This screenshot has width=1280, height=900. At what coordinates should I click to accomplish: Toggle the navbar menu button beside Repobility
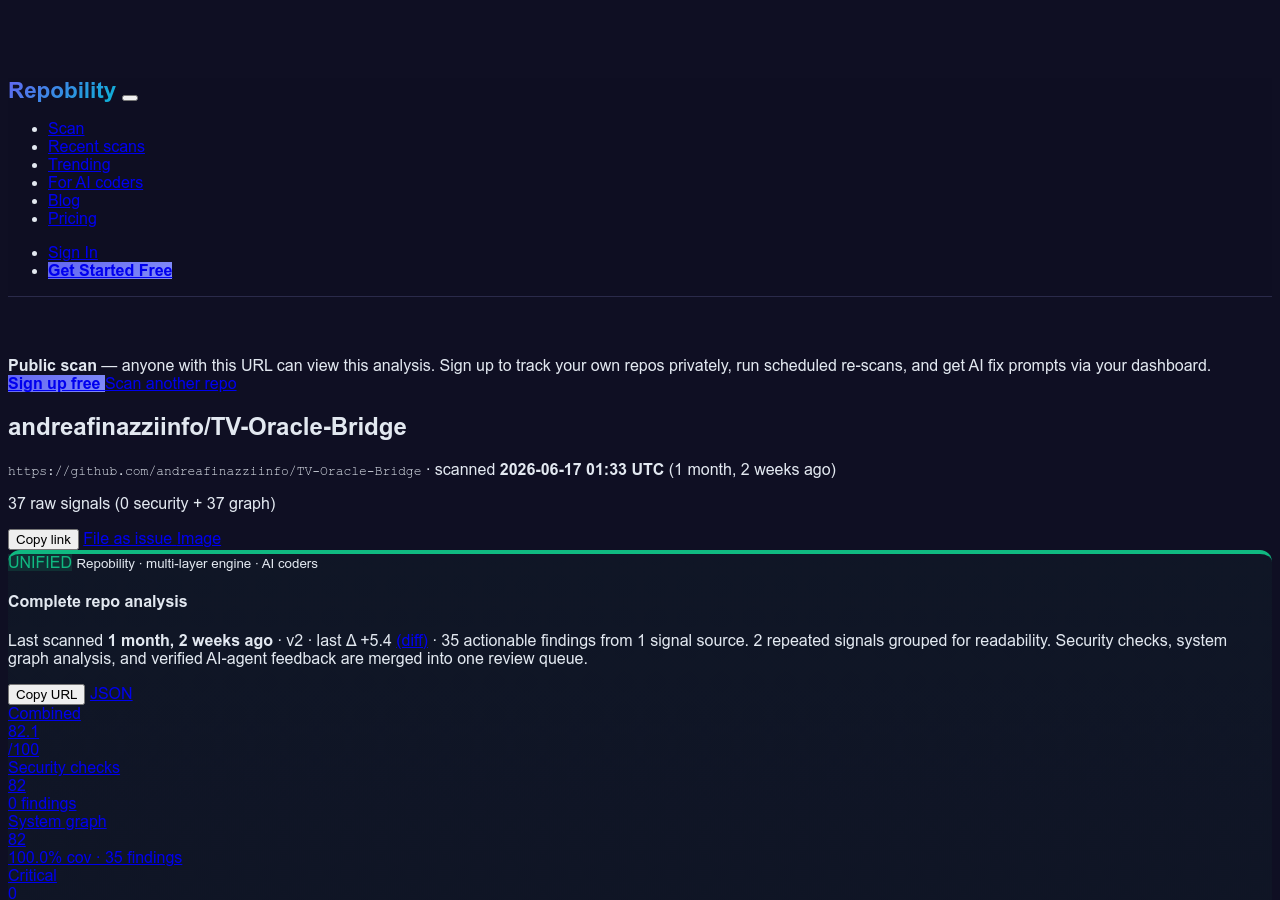[x=130, y=97]
